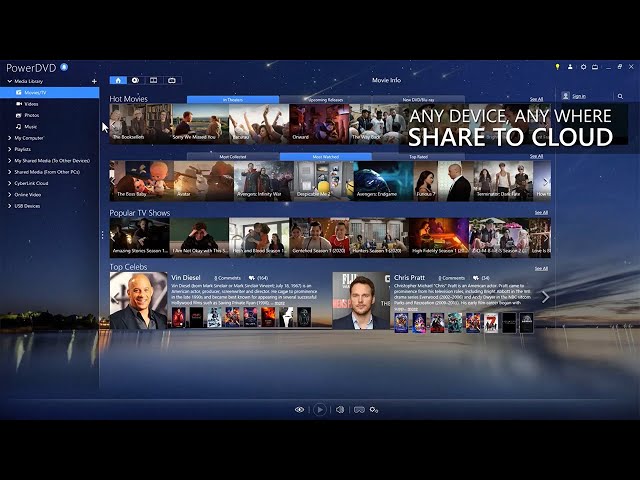Expand Online Video
This screenshot has width=640, height=480.
pos(9,195)
